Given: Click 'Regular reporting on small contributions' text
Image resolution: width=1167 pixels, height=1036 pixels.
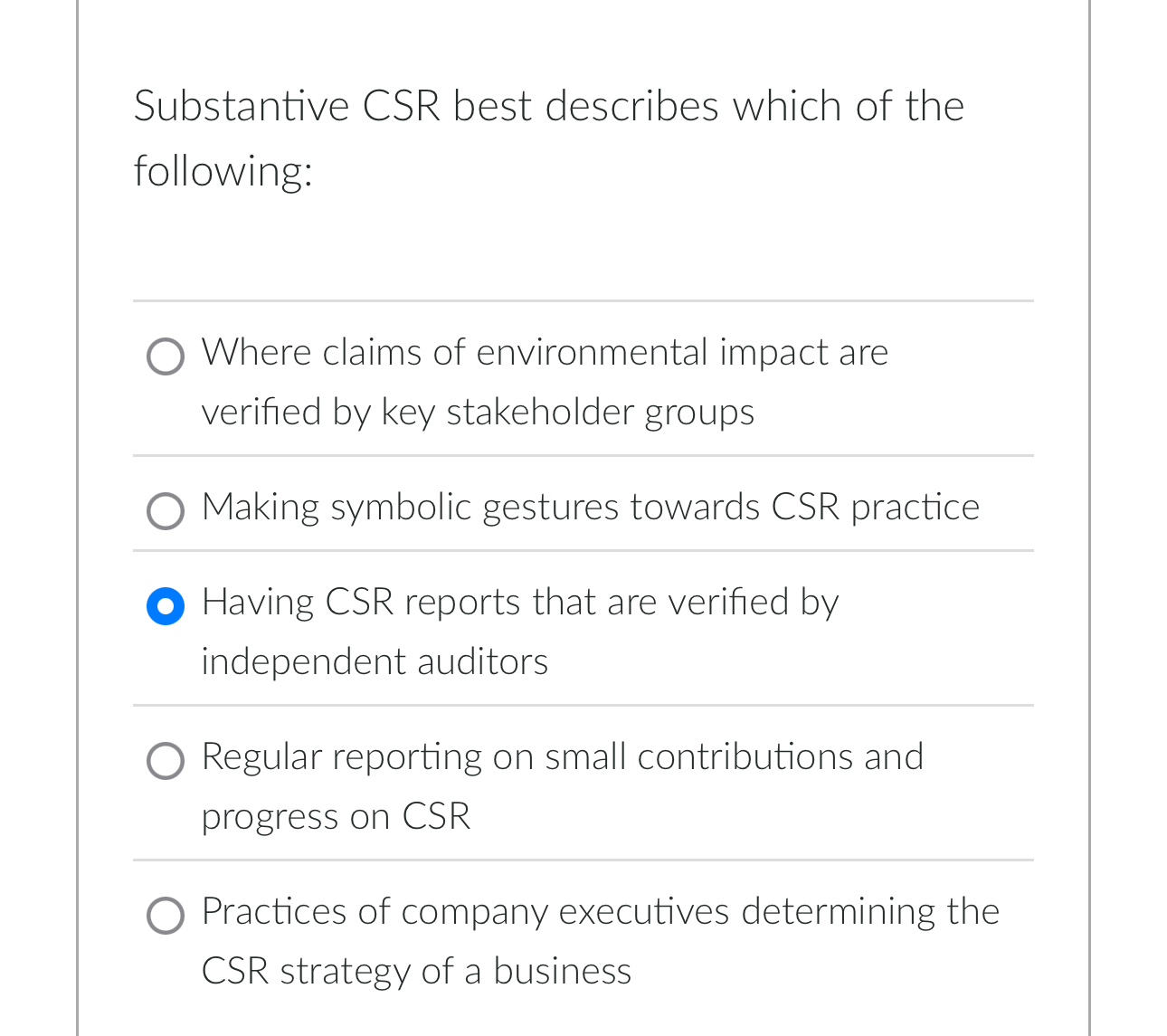Looking at the screenshot, I should pyautogui.click(x=562, y=758).
